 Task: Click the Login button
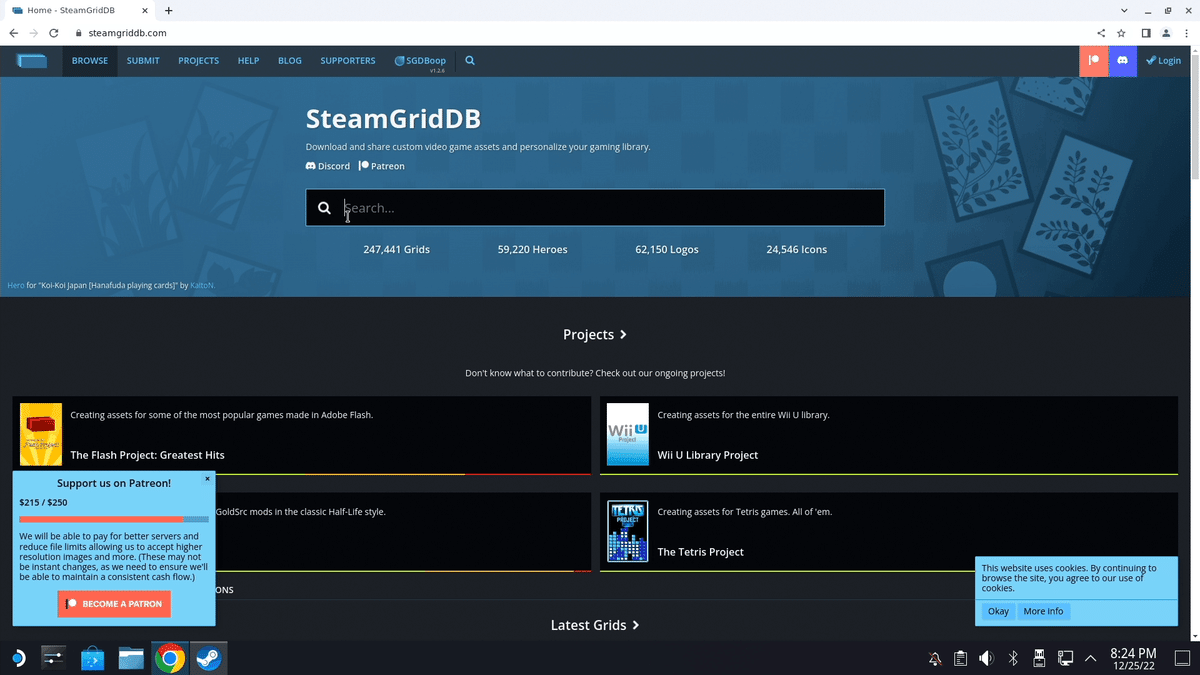point(1163,61)
